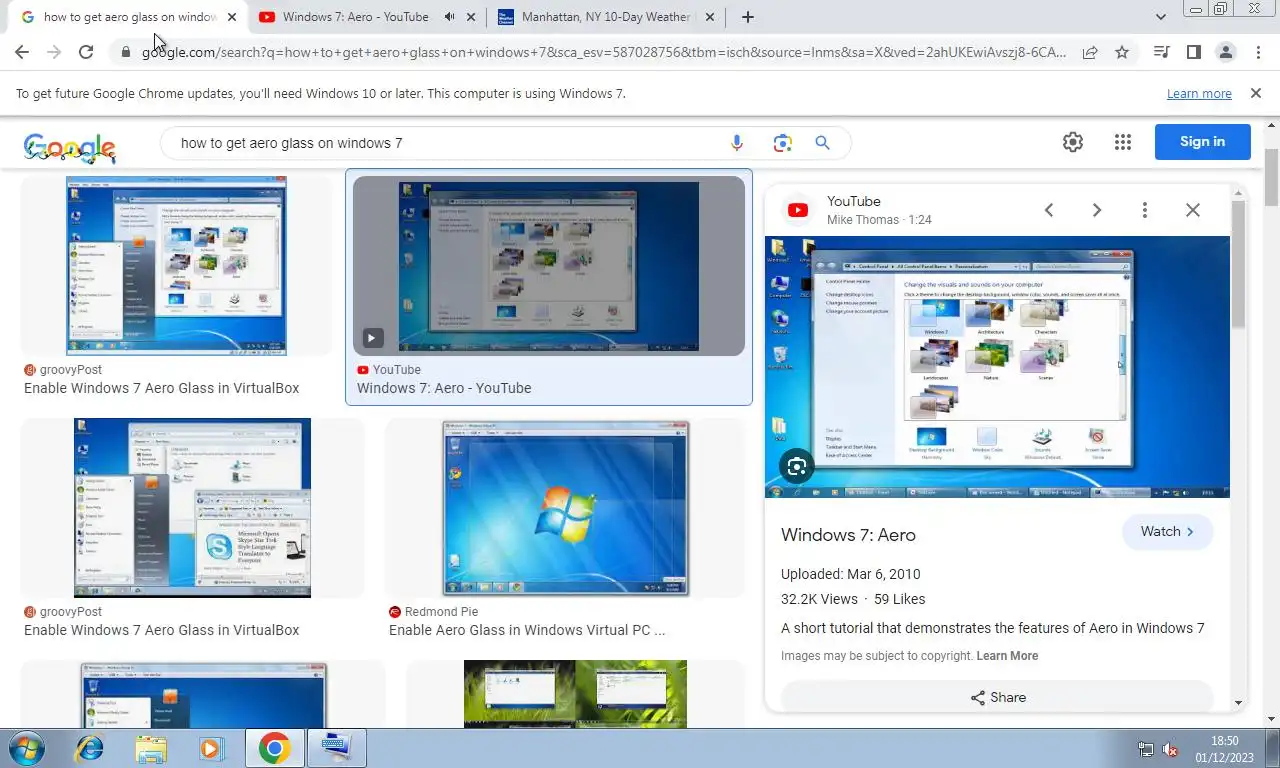The width and height of the screenshot is (1280, 768).
Task: Reload the current page
Action: [86, 52]
